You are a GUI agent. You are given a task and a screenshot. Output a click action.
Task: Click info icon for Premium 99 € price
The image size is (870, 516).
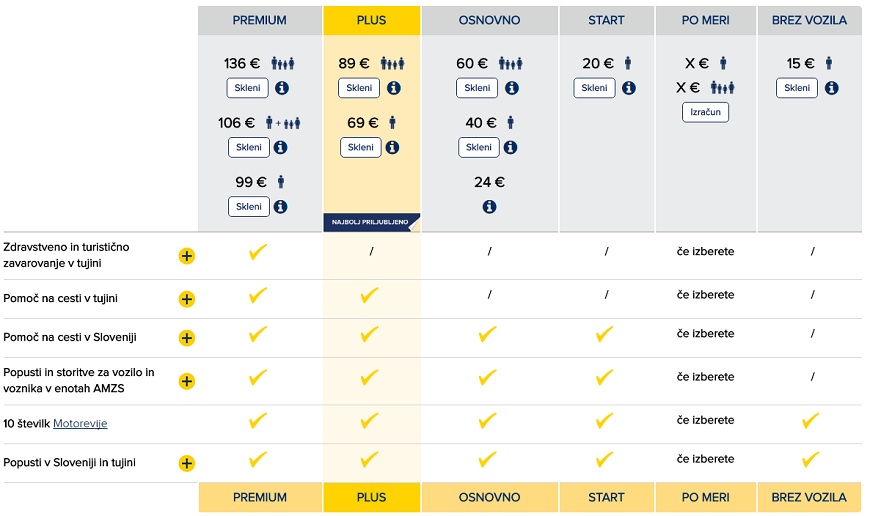[281, 207]
